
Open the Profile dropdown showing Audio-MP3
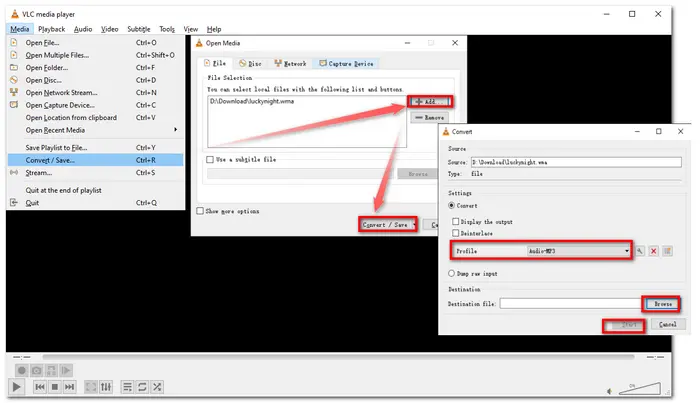(579, 251)
